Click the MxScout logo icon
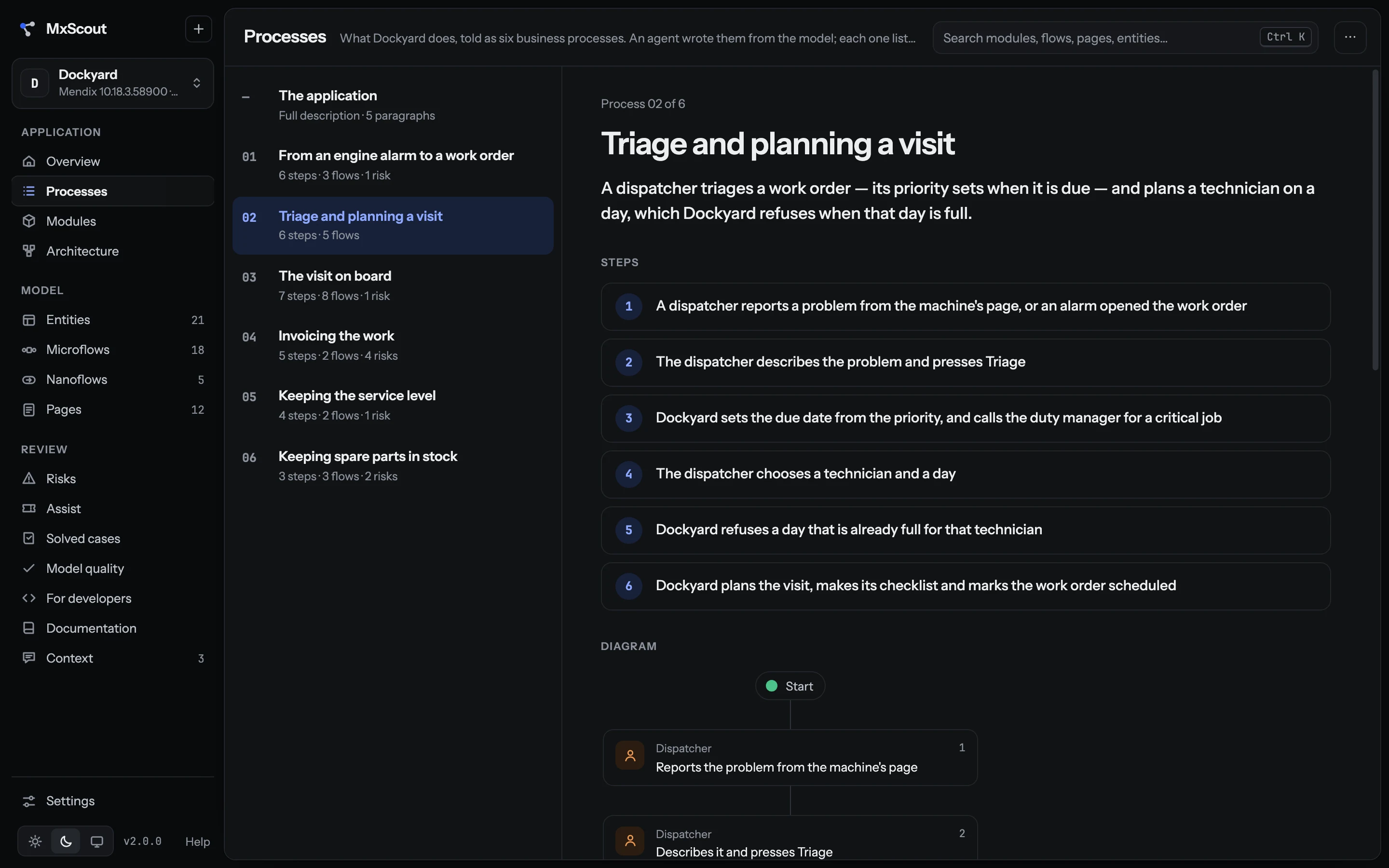This screenshot has height=868, width=1389. pyautogui.click(x=27, y=29)
